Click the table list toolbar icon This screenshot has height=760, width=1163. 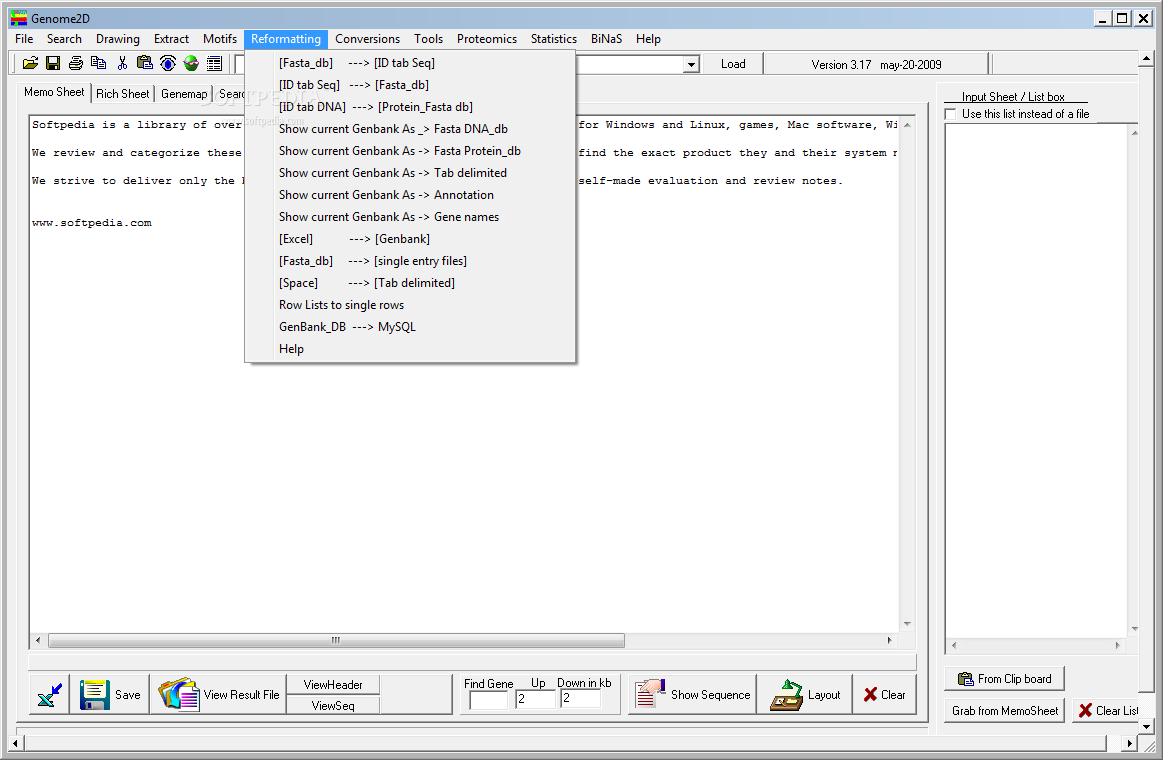click(x=214, y=64)
